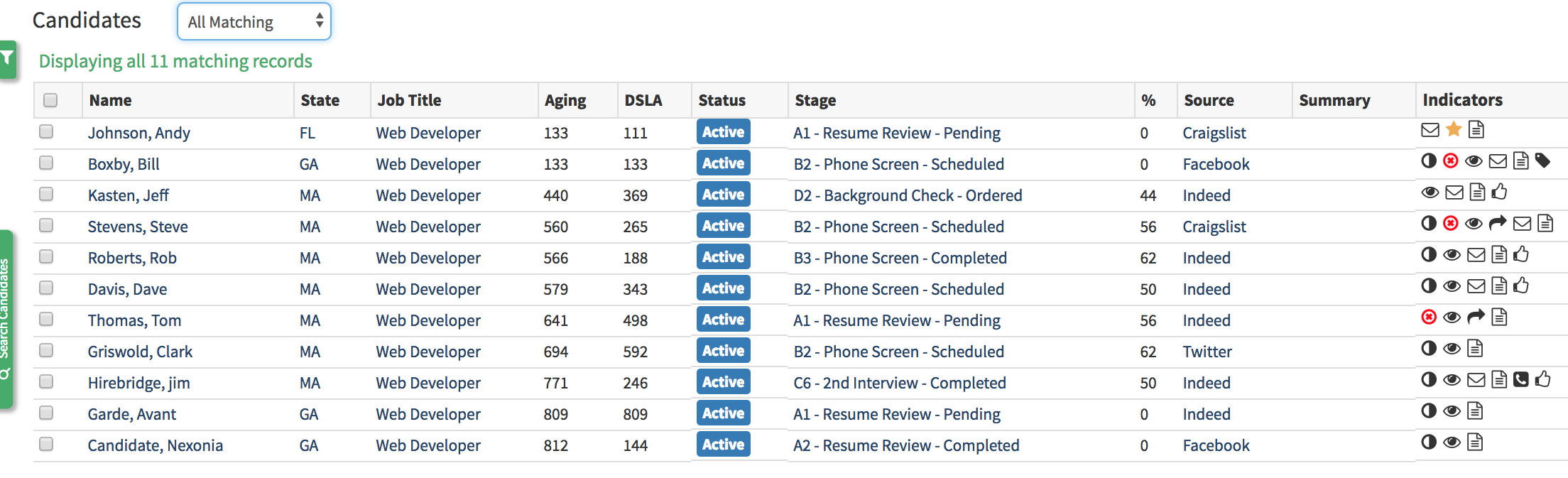Click the thumbs-up icon for Jeff Kasten

click(1499, 192)
